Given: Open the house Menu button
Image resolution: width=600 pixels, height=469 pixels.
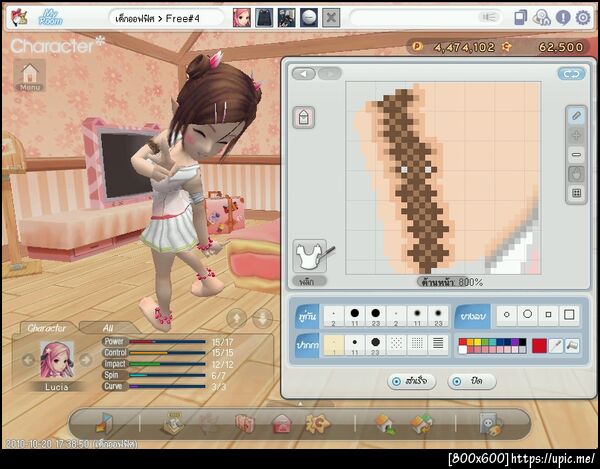Looking at the screenshot, I should tap(30, 75).
